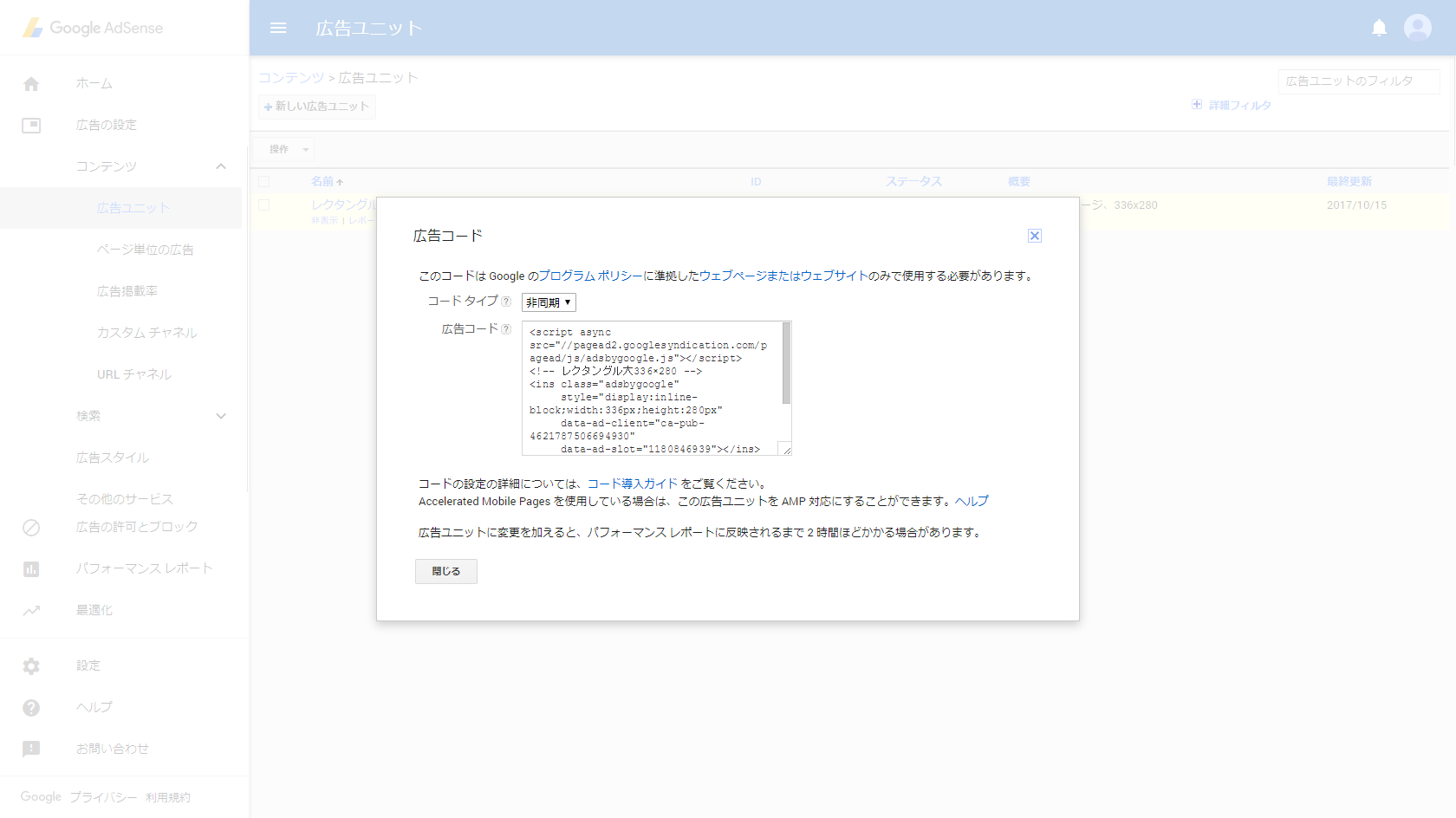Click the 2017/10/15 date cell
The image size is (1456, 818).
(x=1356, y=206)
